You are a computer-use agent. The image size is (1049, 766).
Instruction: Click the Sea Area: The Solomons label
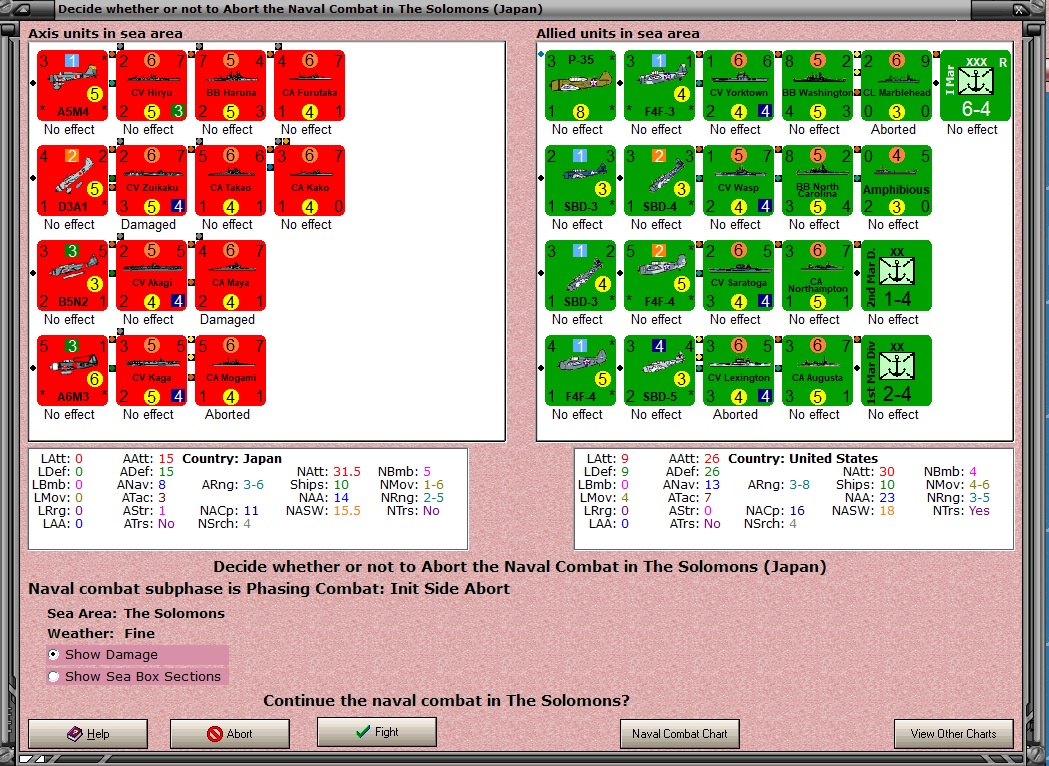coord(136,613)
